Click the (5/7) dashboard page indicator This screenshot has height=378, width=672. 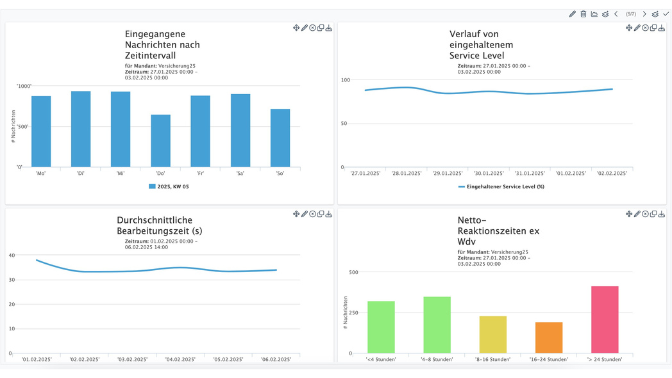[630, 14]
